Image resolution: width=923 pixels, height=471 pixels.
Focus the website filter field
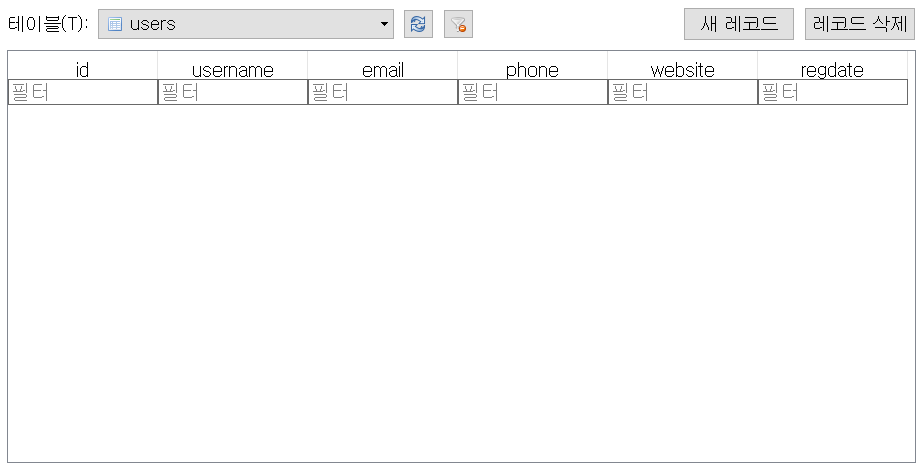(683, 92)
